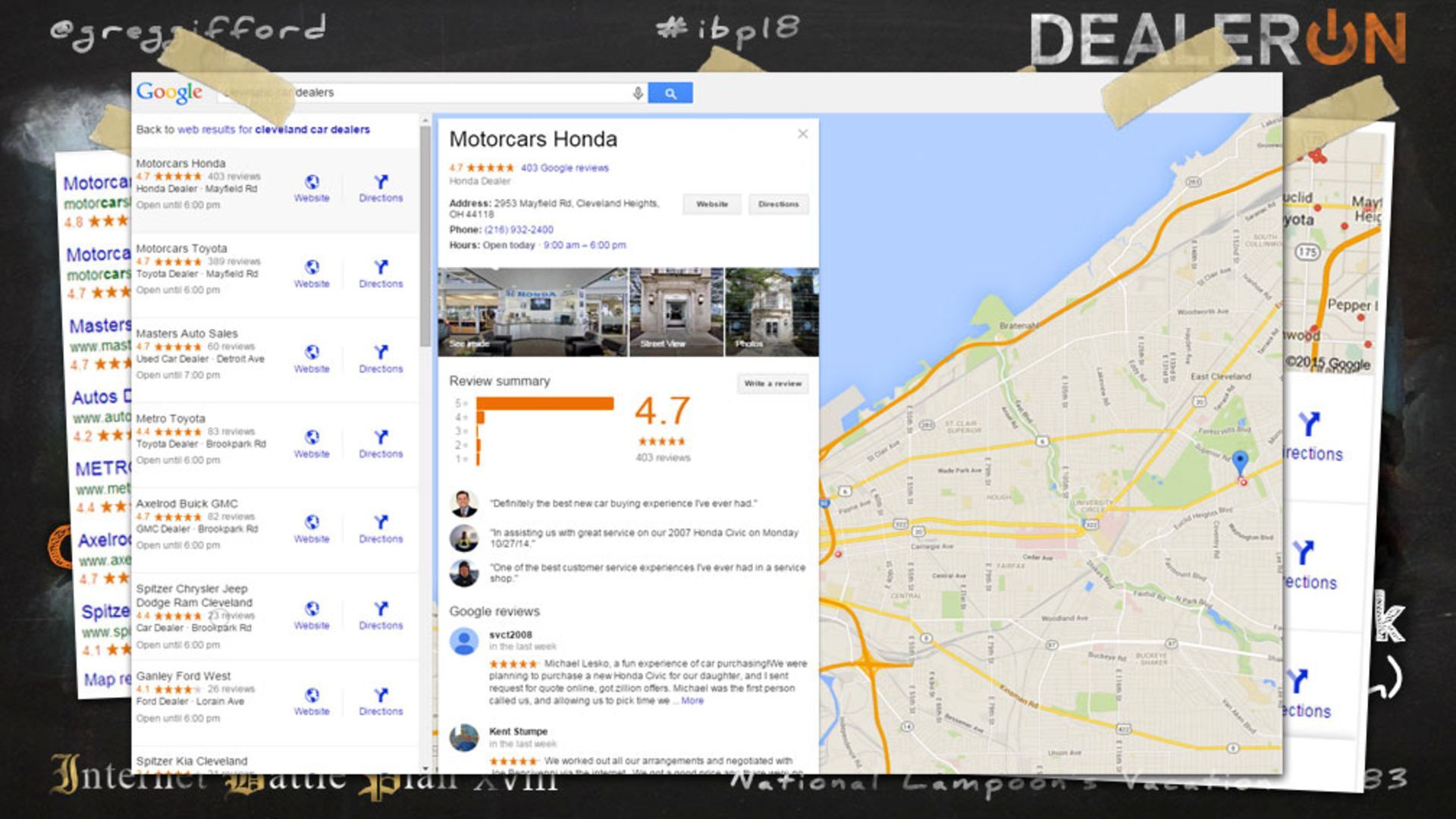Click the 4-star rating bar
This screenshot has width=1456, height=819.
pos(480,417)
